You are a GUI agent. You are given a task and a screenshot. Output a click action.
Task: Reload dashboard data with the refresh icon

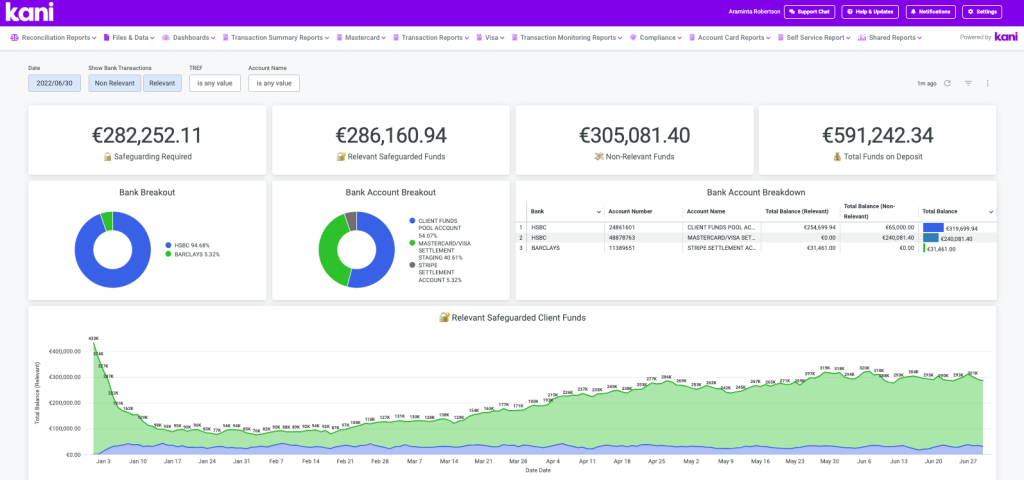tap(947, 83)
